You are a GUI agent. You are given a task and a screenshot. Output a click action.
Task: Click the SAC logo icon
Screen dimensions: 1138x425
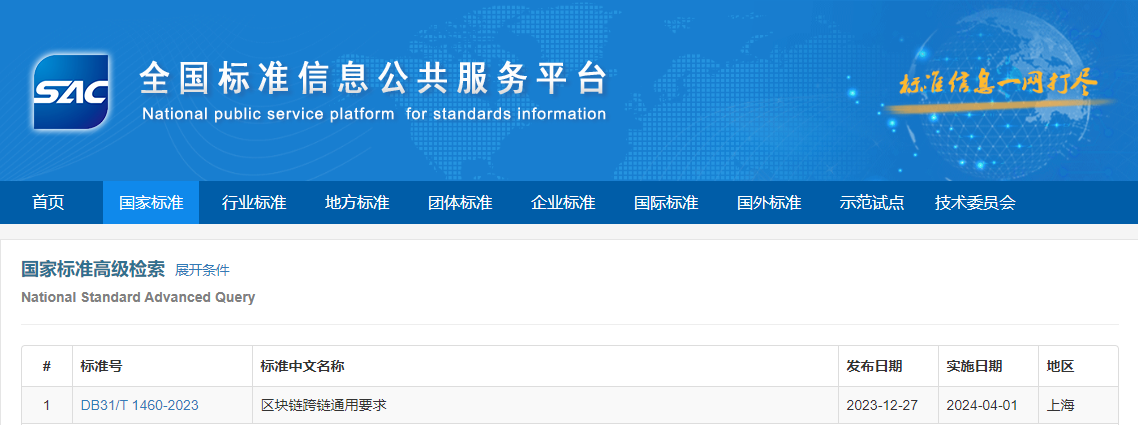(71, 92)
